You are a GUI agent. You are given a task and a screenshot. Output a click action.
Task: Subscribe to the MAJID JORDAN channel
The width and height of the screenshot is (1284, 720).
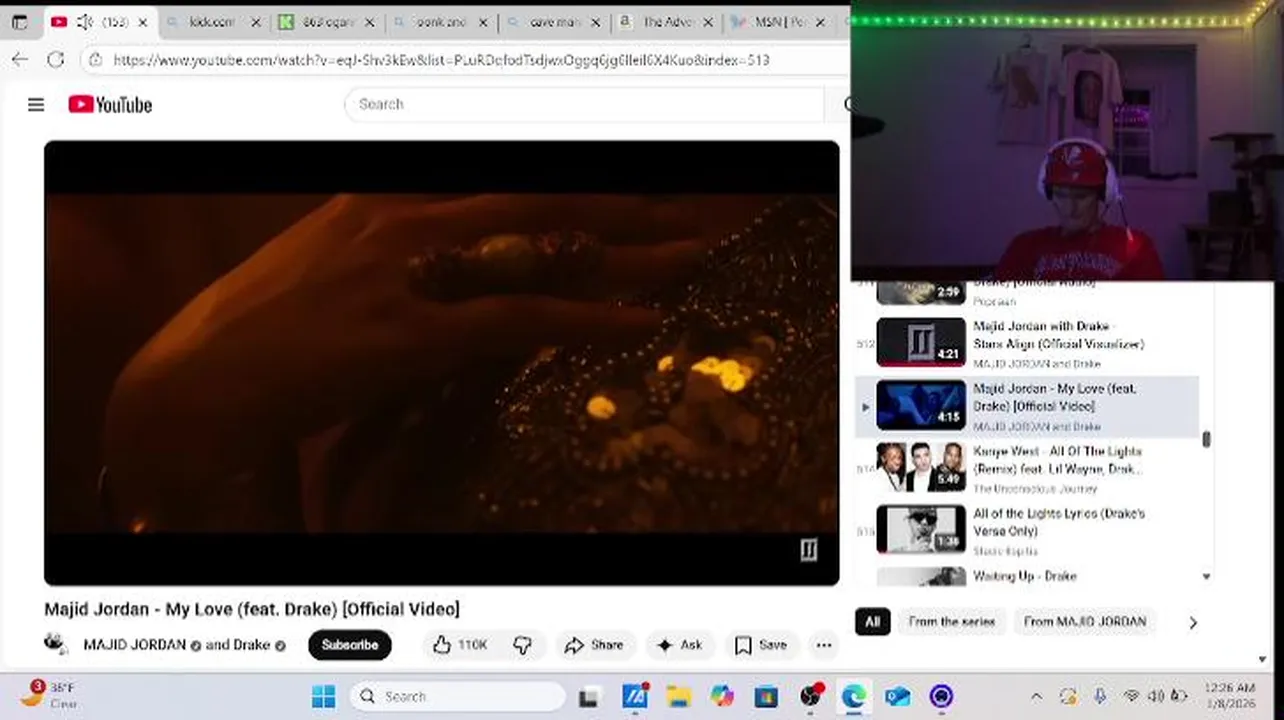350,645
